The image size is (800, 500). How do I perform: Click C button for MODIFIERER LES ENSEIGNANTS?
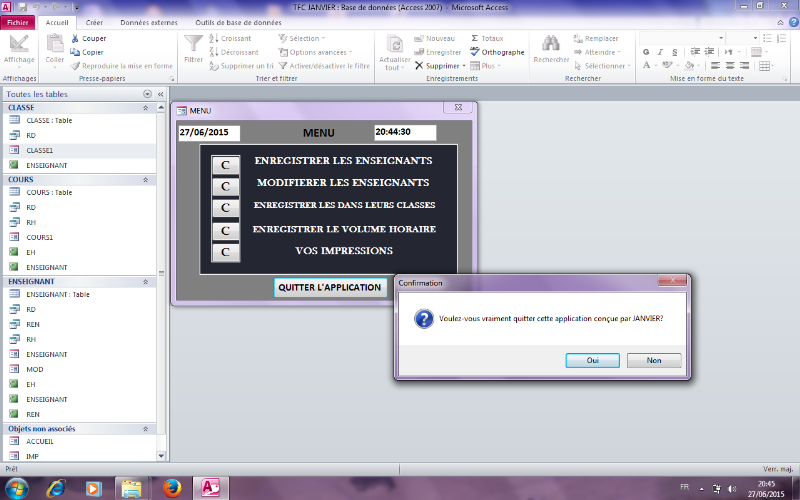coord(225,187)
